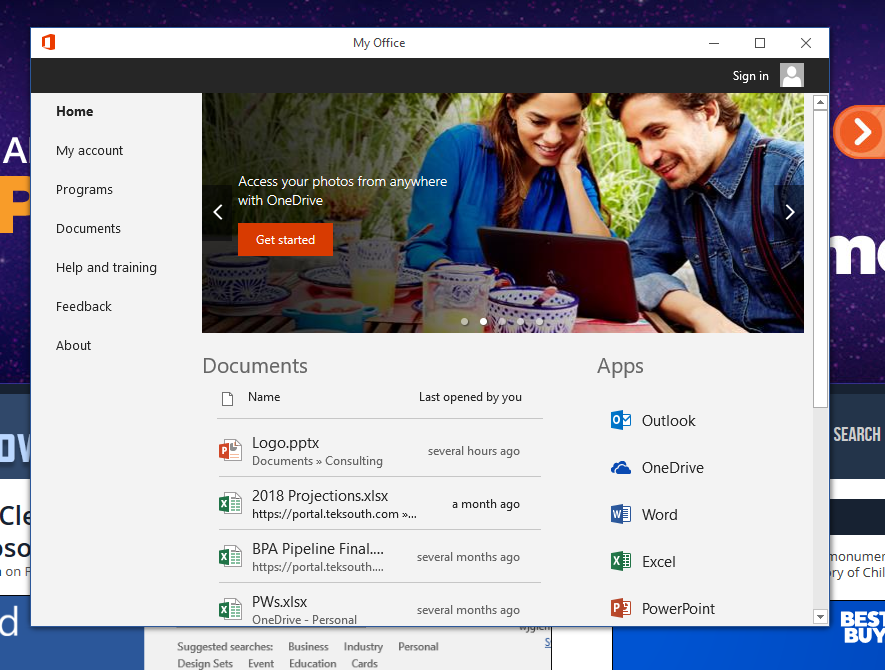The width and height of the screenshot is (885, 670).
Task: Open the About page
Action: 73,345
